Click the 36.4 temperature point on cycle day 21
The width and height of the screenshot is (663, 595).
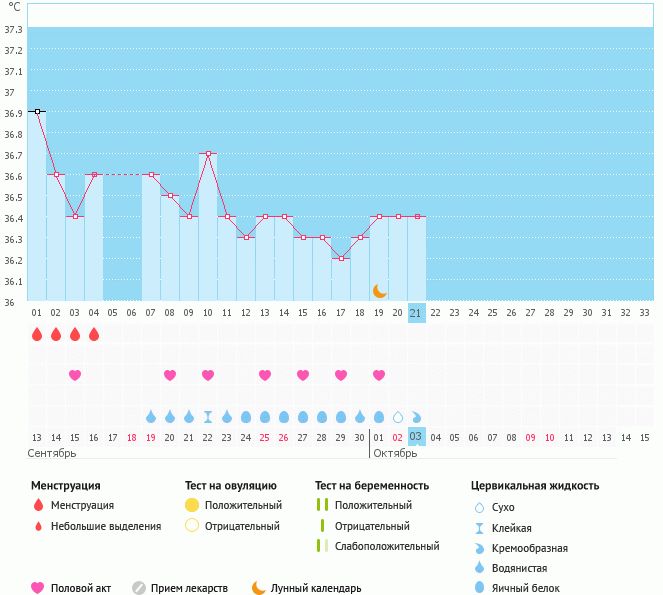point(417,217)
